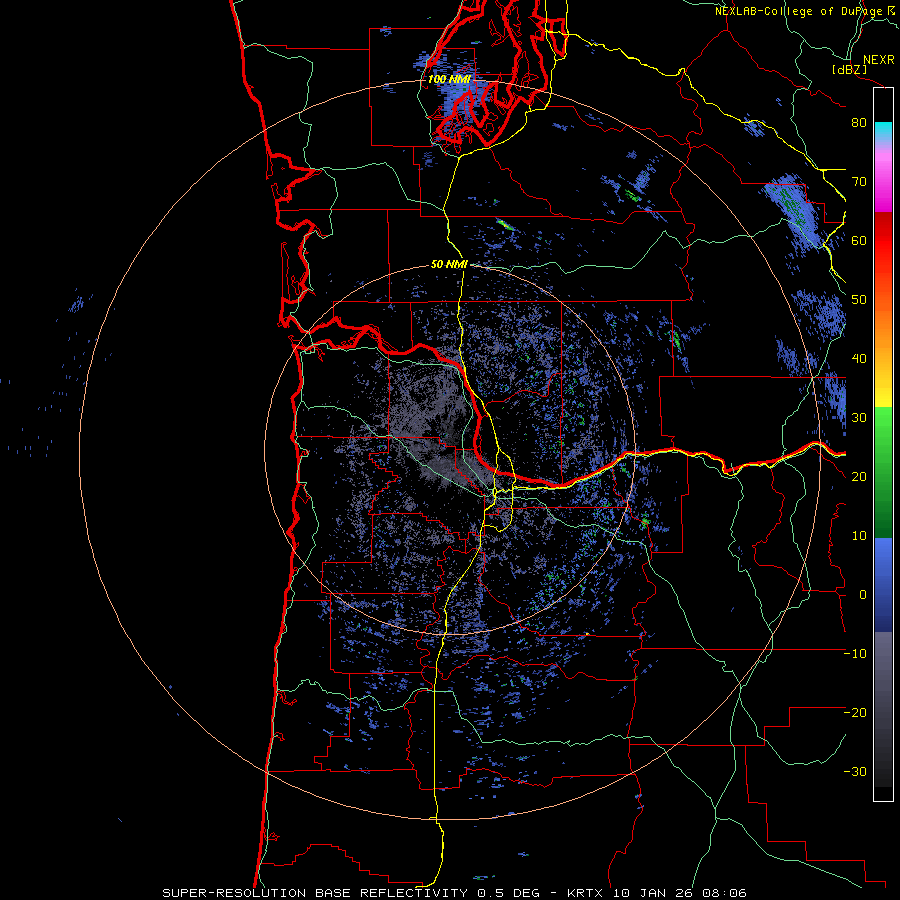
Task: Click the 50 dBZ scale label
Action: pyautogui.click(x=859, y=300)
